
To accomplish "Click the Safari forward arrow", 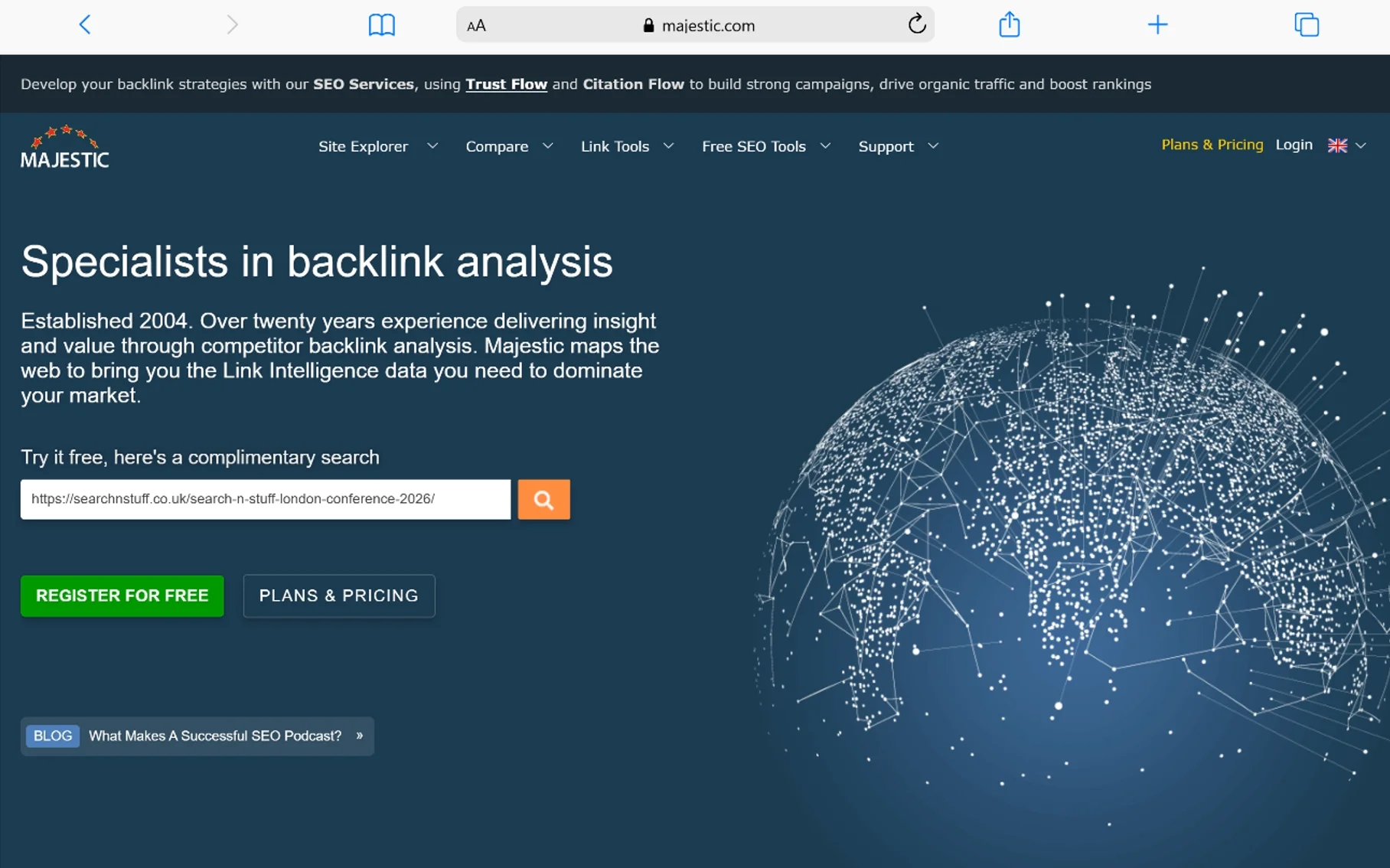I will point(232,24).
